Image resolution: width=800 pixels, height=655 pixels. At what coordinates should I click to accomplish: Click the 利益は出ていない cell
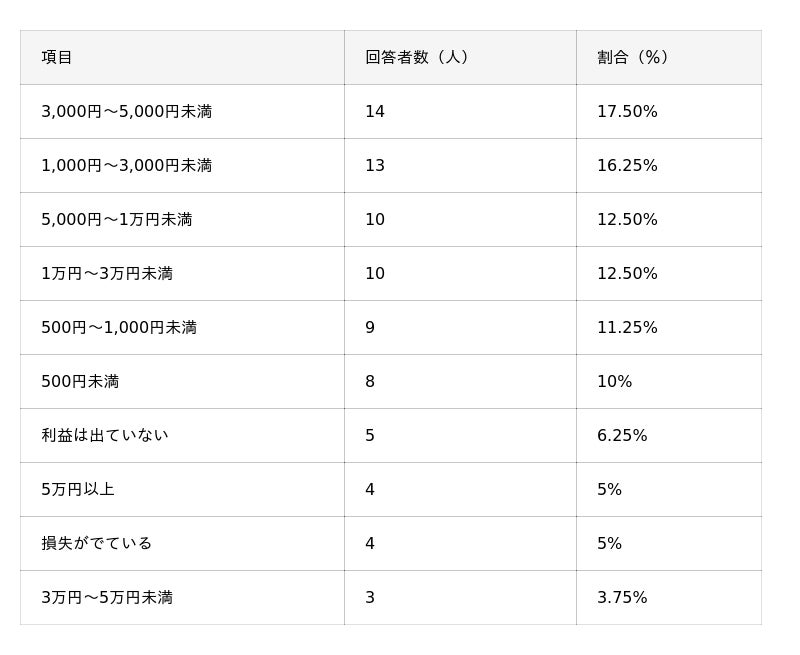pos(105,435)
